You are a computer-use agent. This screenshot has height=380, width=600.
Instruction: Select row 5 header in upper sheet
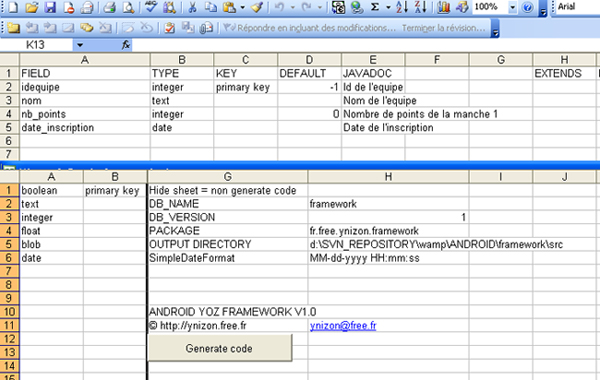pos(9,127)
